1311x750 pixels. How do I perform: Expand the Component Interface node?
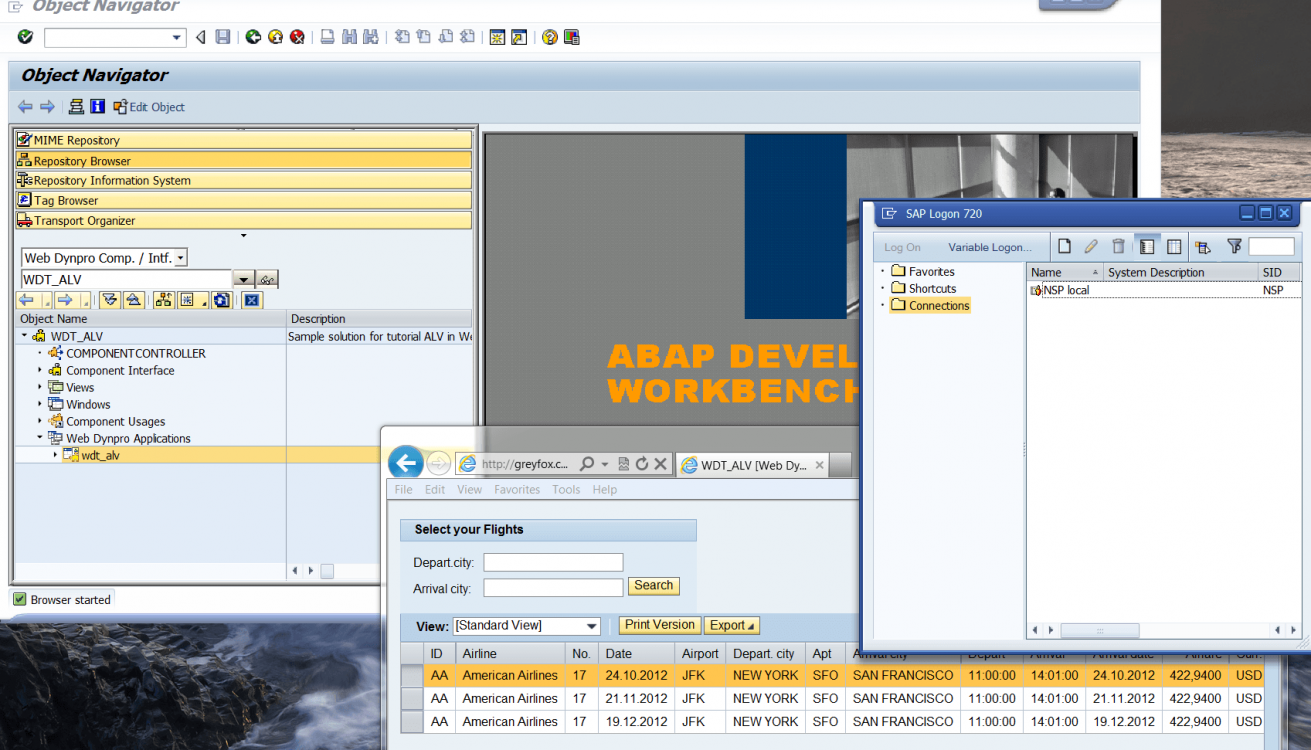click(41, 370)
